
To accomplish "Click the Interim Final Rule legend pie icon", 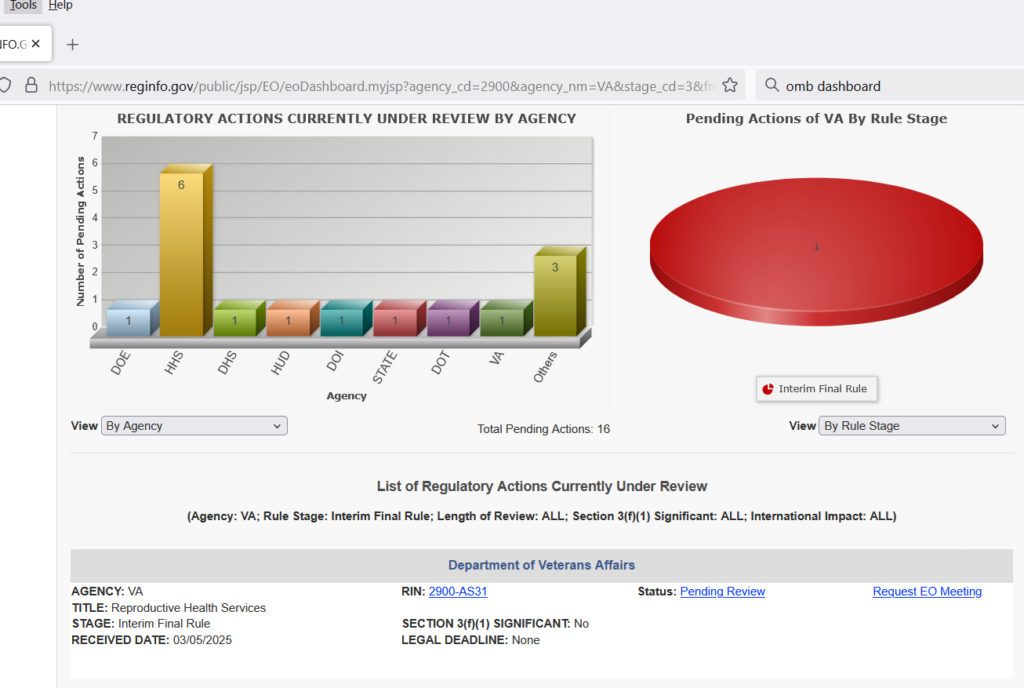I will pos(768,389).
